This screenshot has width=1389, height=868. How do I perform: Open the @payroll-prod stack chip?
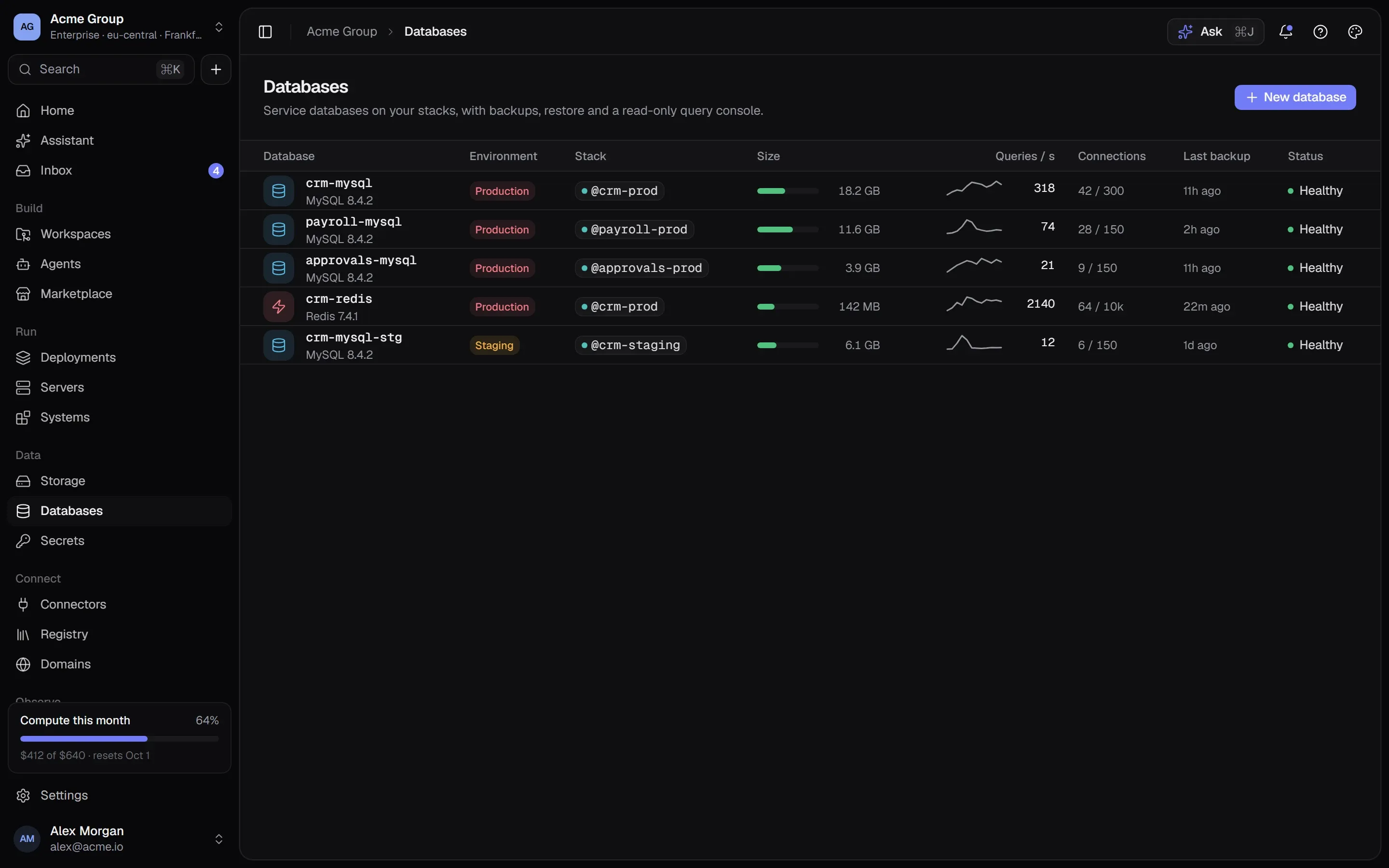[634, 229]
